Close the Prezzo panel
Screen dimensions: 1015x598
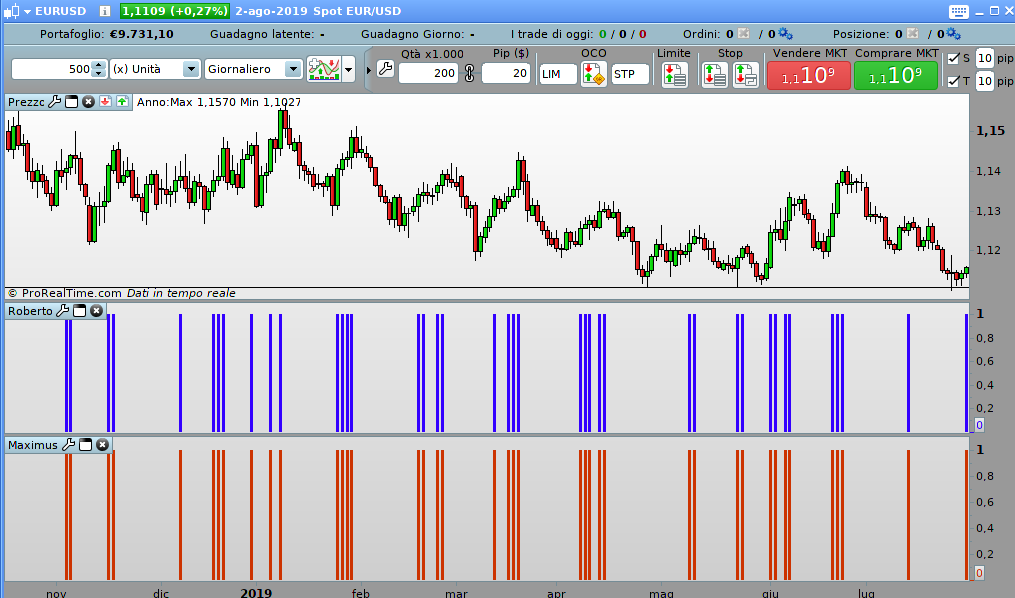pyautogui.click(x=88, y=102)
